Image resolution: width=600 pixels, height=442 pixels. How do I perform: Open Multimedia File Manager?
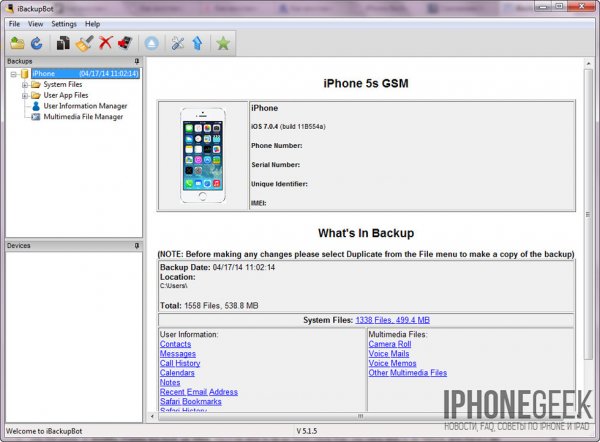tap(83, 117)
